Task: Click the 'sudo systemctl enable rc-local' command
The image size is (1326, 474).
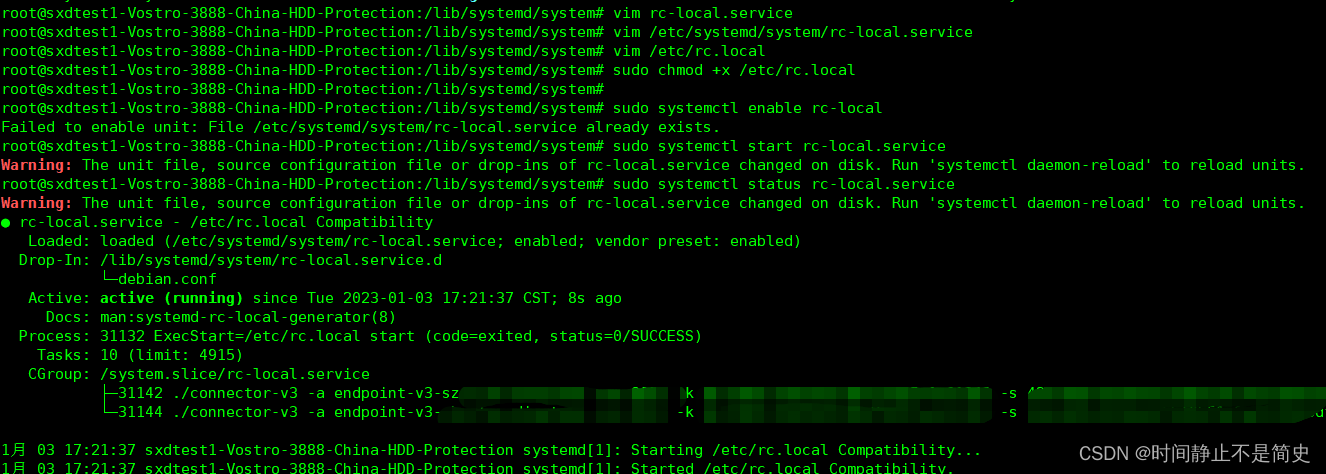Action: pos(747,108)
